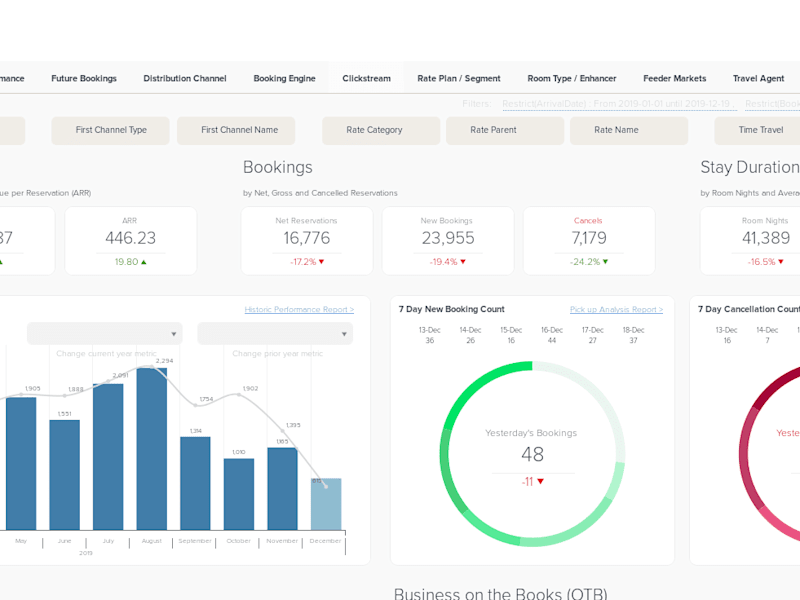800x600 pixels.
Task: Go to the Feeder Markets tab
Action: tap(674, 78)
